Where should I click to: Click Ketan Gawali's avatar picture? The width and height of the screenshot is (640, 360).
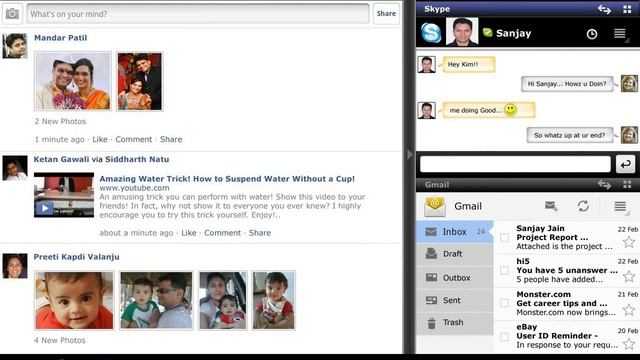pyautogui.click(x=15, y=168)
